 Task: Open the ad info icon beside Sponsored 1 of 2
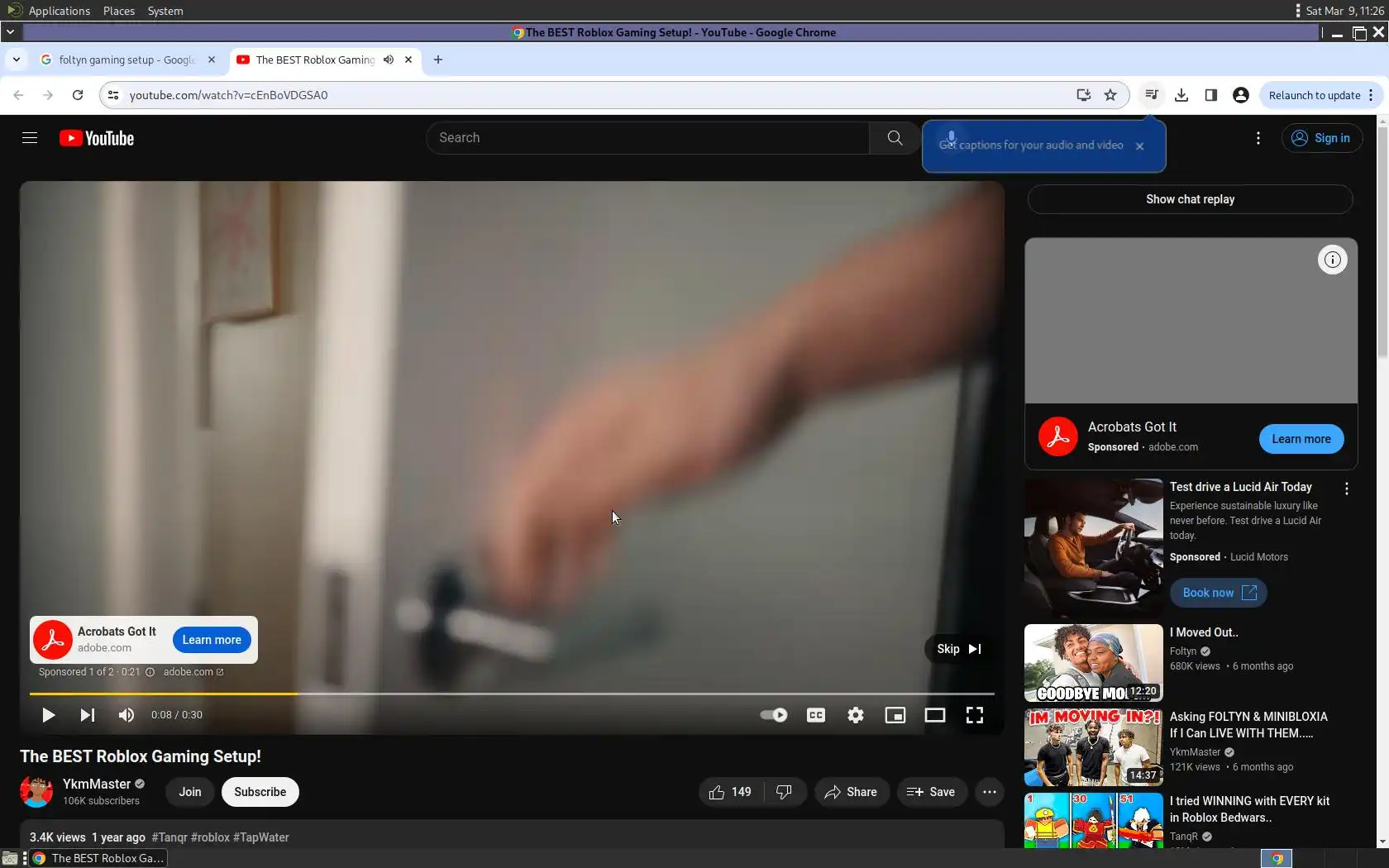click(x=150, y=672)
